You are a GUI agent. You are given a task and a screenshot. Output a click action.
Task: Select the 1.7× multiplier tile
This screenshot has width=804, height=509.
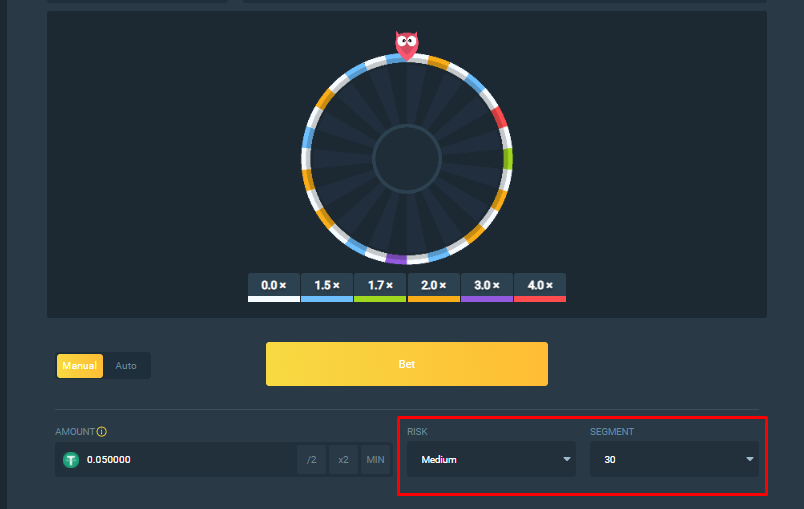(380, 286)
